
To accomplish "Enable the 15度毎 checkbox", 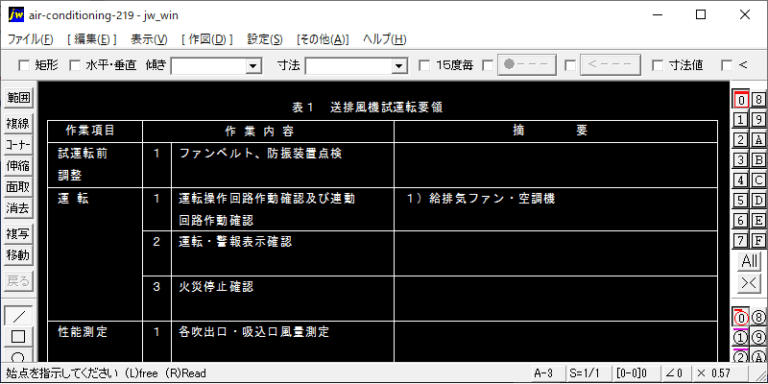I will coord(425,65).
